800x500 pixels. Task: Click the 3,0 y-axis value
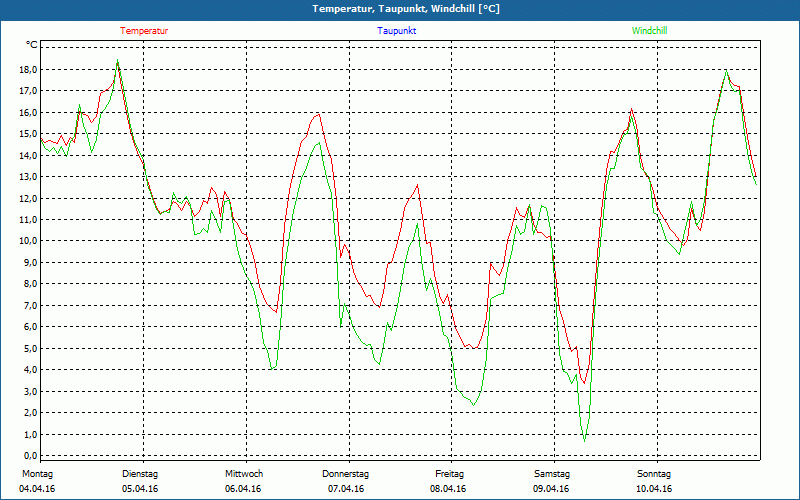31,391
